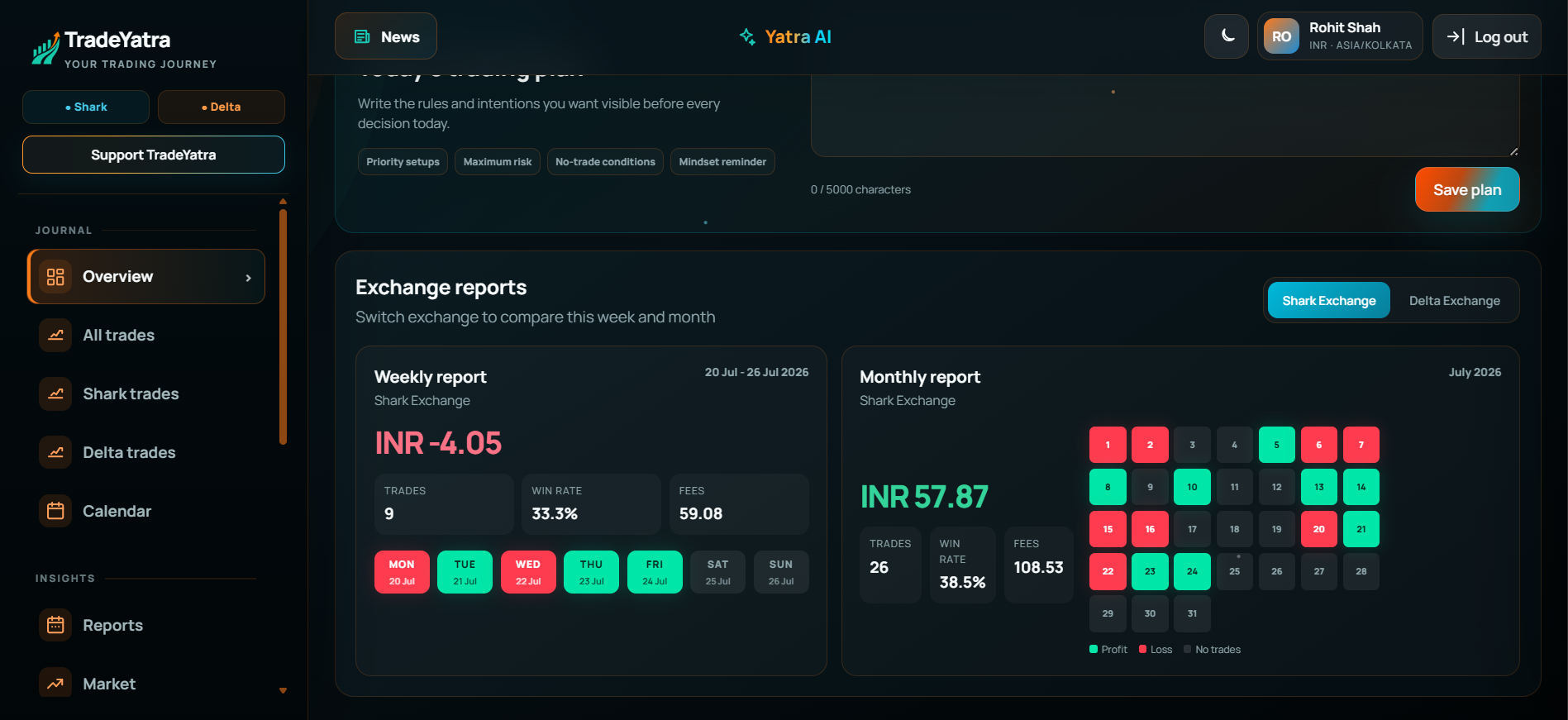Click calendar day 5 profit cell
The image size is (1568, 720).
(1276, 445)
